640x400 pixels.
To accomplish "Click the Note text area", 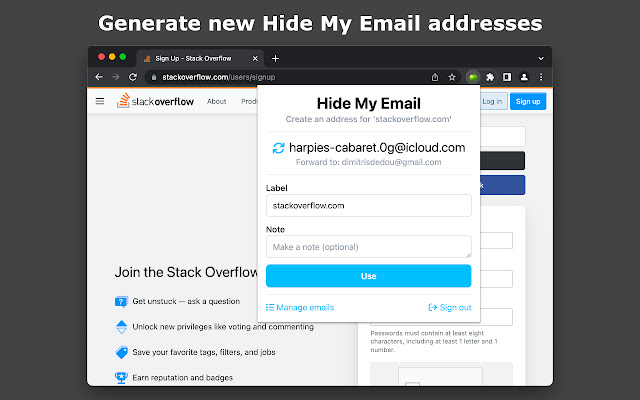I will pos(369,247).
